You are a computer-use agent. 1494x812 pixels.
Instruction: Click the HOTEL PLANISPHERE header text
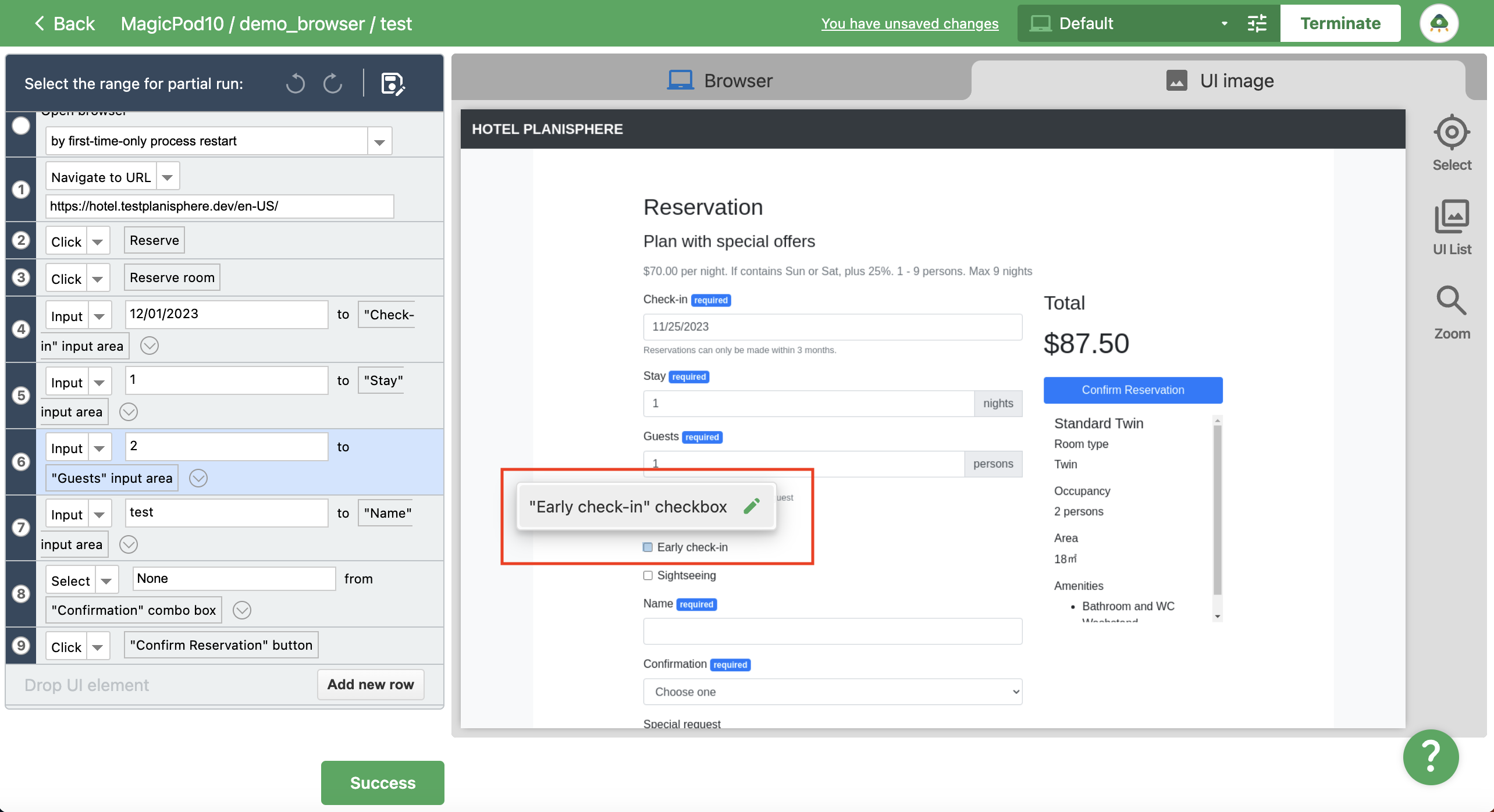tap(547, 129)
